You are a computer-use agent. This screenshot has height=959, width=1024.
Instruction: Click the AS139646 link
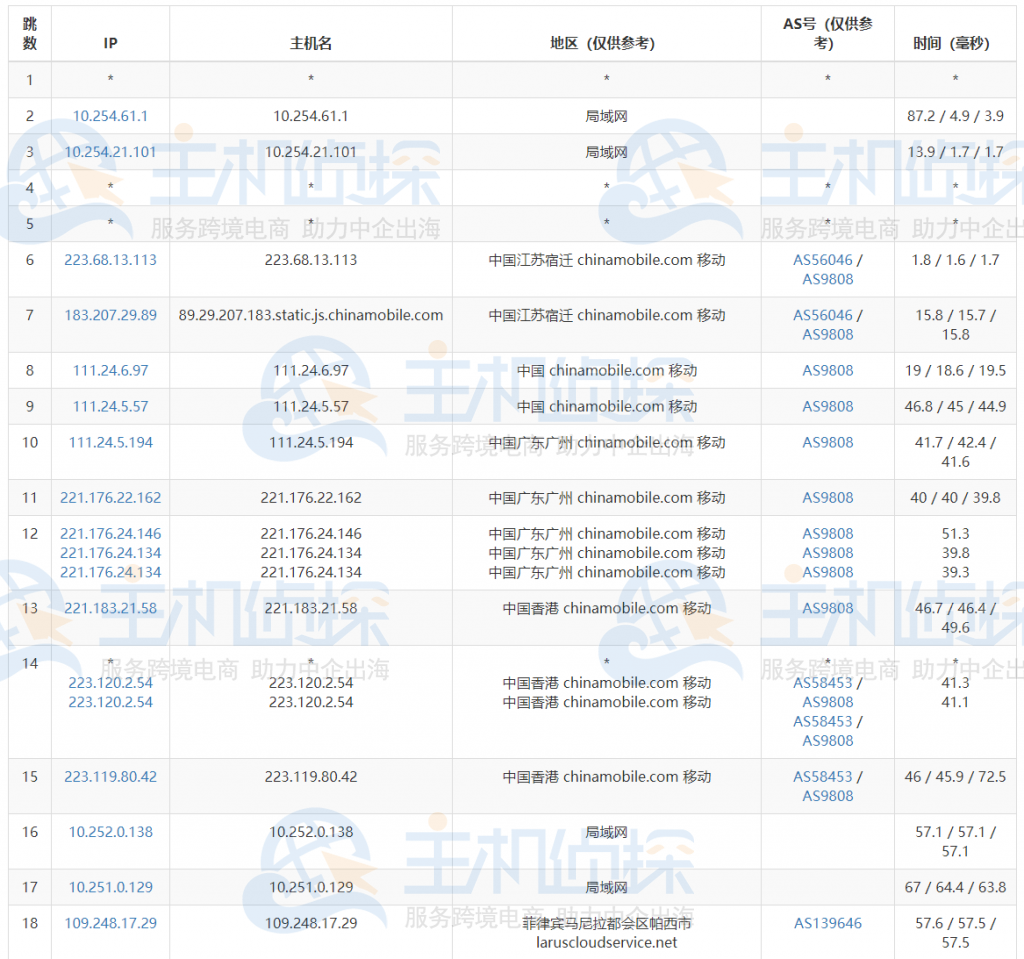(827, 924)
